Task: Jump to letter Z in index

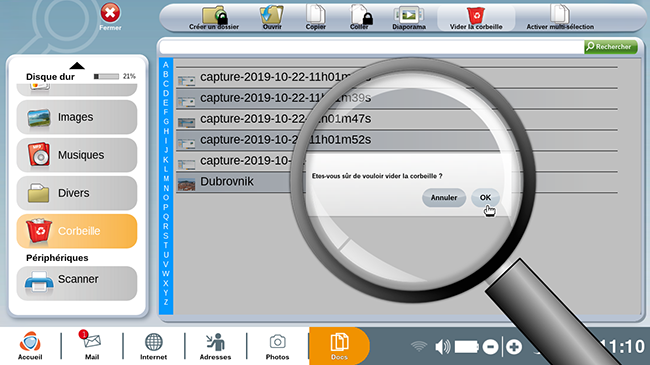Action: coord(166,302)
